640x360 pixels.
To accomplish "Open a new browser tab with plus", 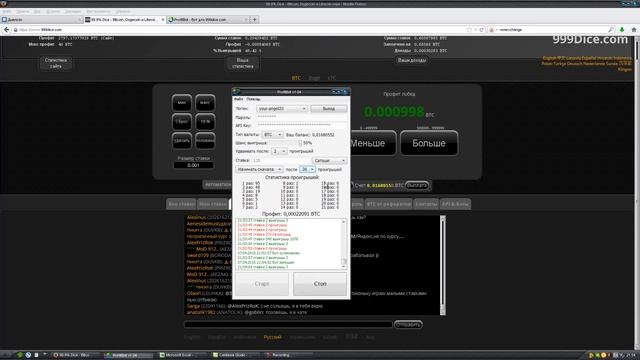I will (254, 20).
